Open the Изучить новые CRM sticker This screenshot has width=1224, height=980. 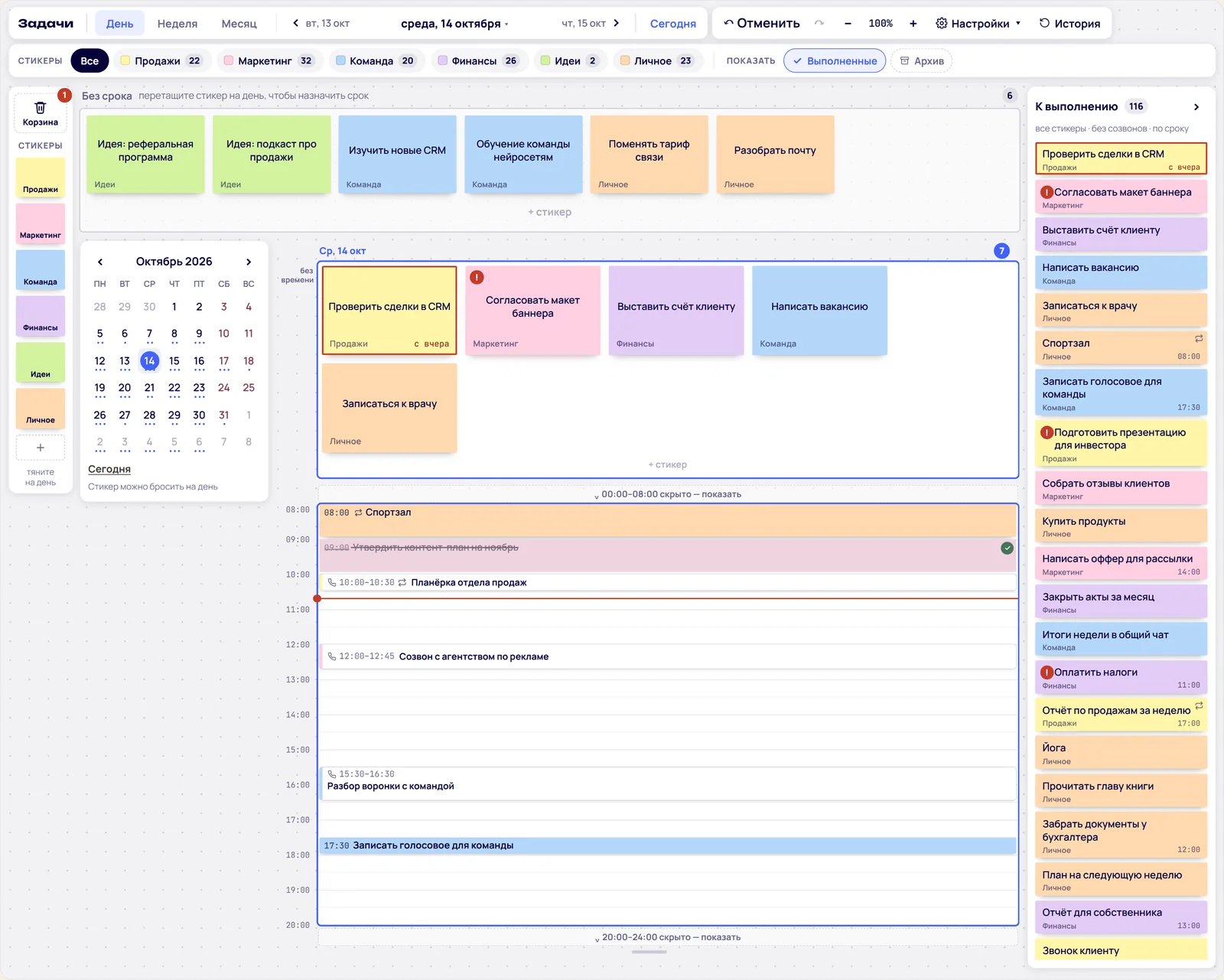397,154
